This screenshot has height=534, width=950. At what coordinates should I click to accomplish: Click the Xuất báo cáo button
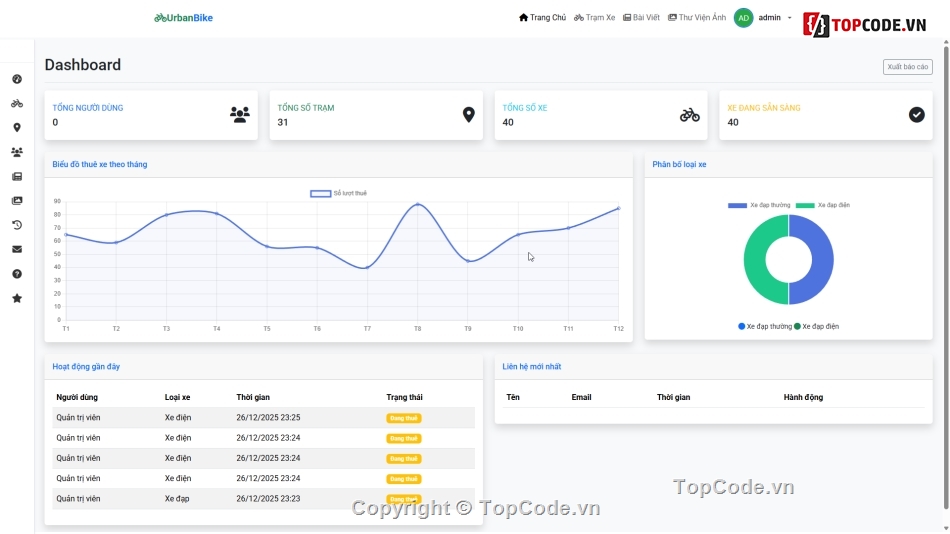pyautogui.click(x=908, y=67)
